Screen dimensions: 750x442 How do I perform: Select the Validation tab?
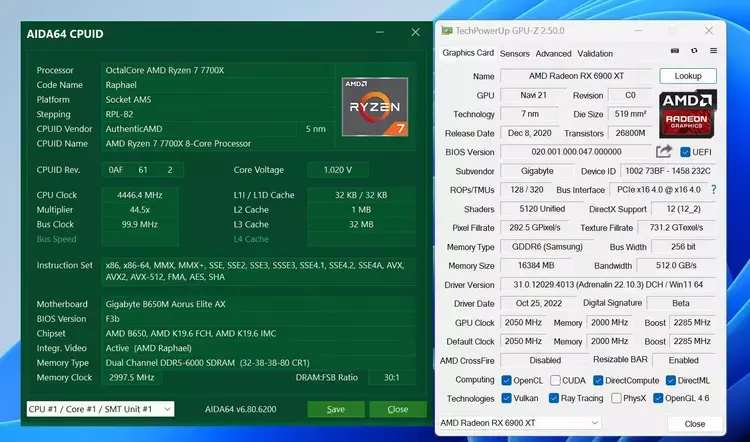coord(595,53)
